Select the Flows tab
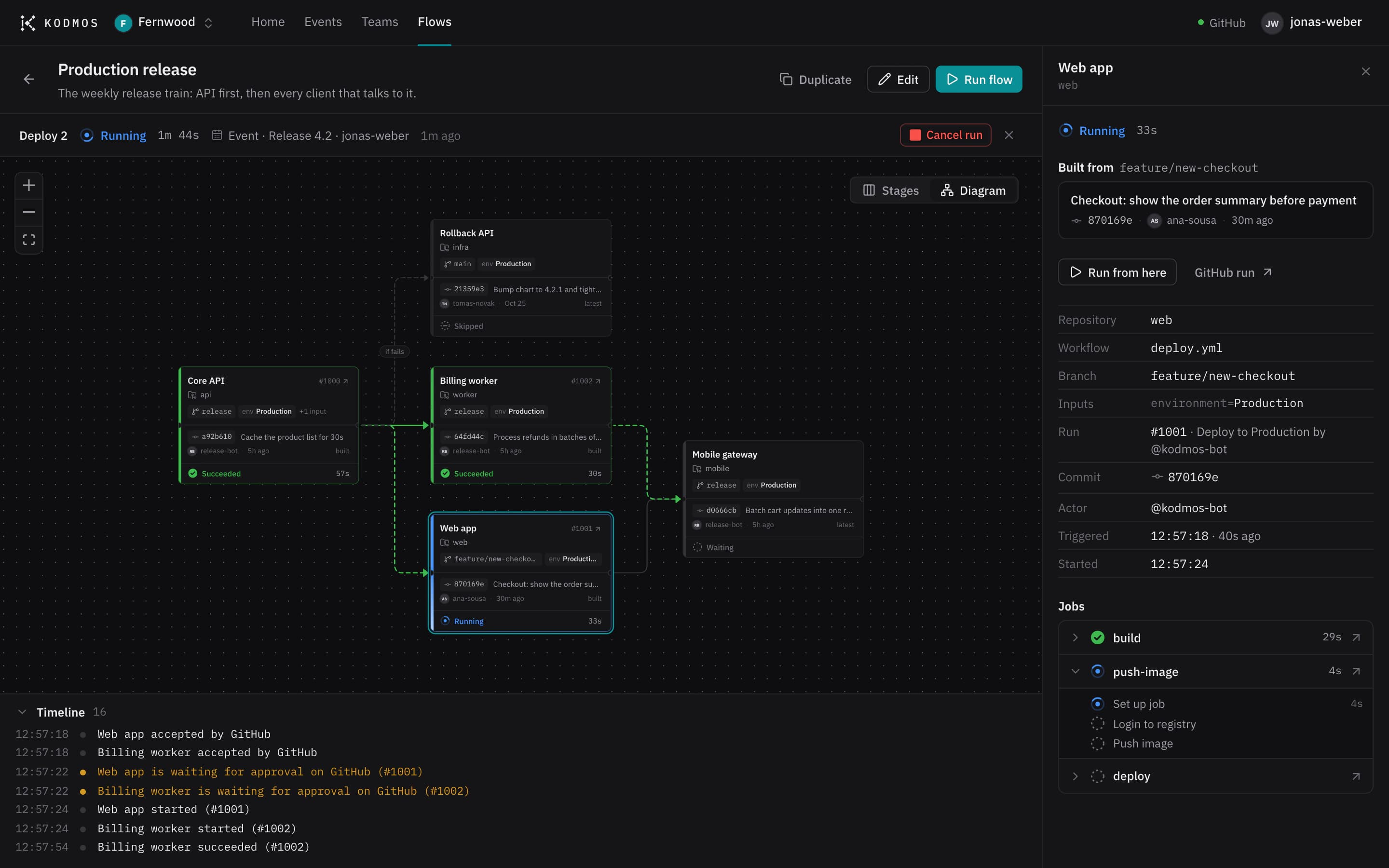Screen dimensions: 1389x868 pyautogui.click(x=435, y=22)
